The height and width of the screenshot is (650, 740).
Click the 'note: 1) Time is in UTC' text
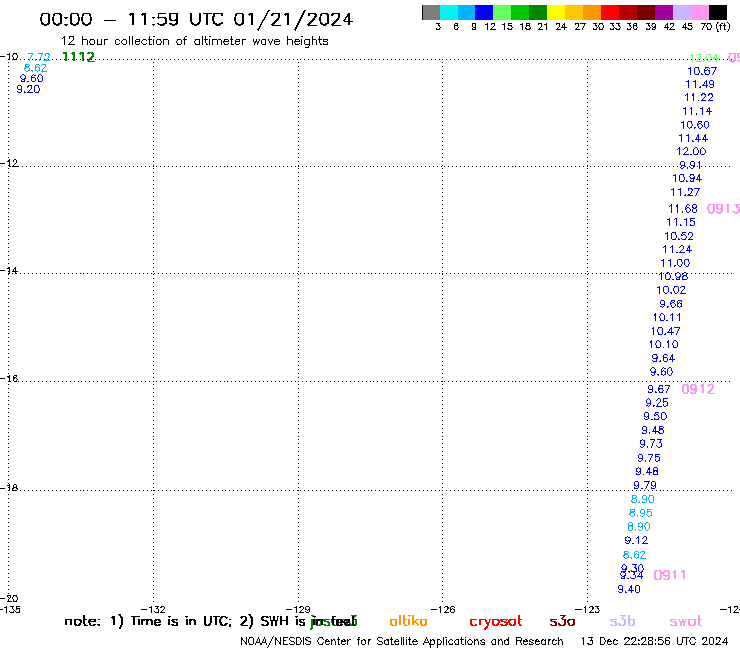[148, 621]
